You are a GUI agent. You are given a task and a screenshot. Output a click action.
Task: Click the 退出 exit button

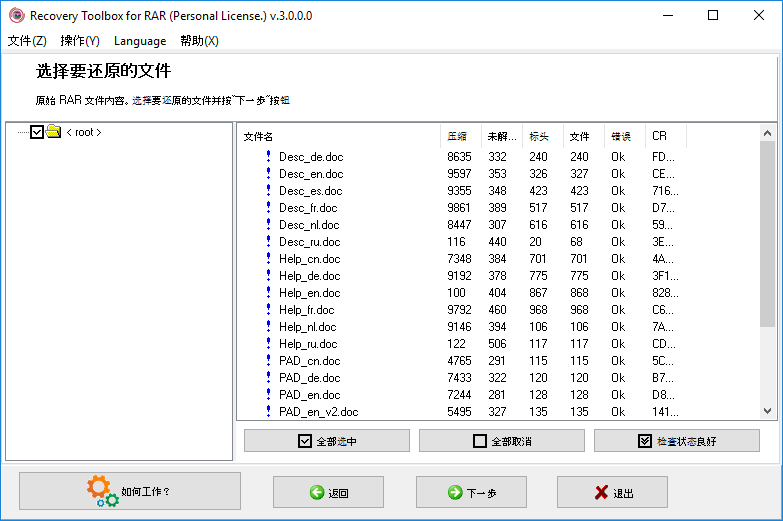612,492
